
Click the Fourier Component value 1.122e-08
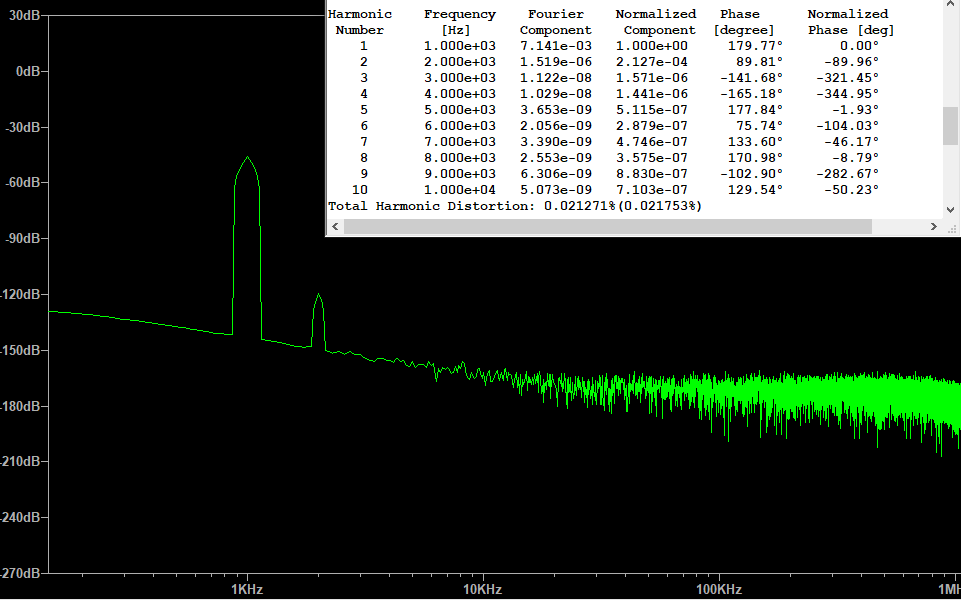pos(556,78)
